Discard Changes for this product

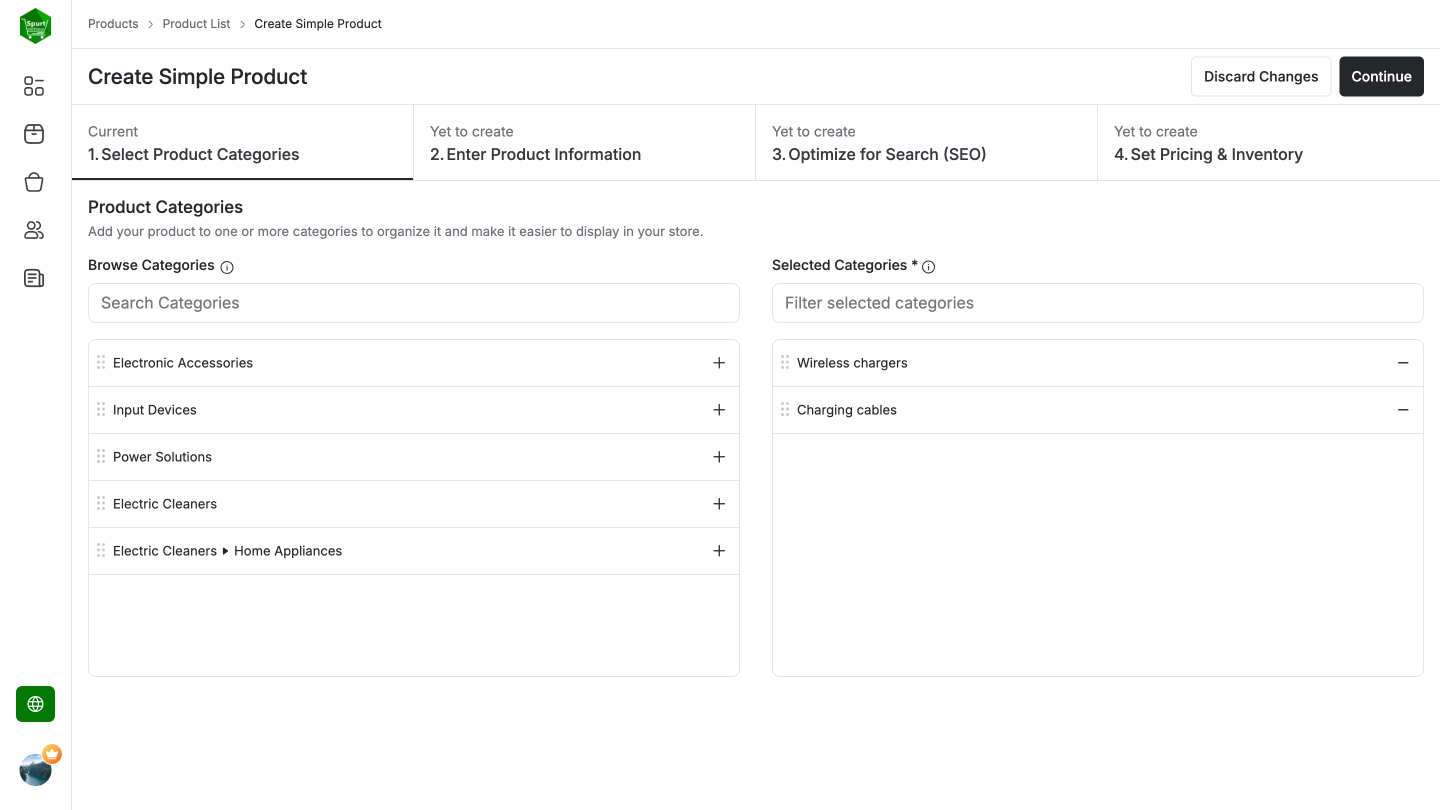(1261, 76)
